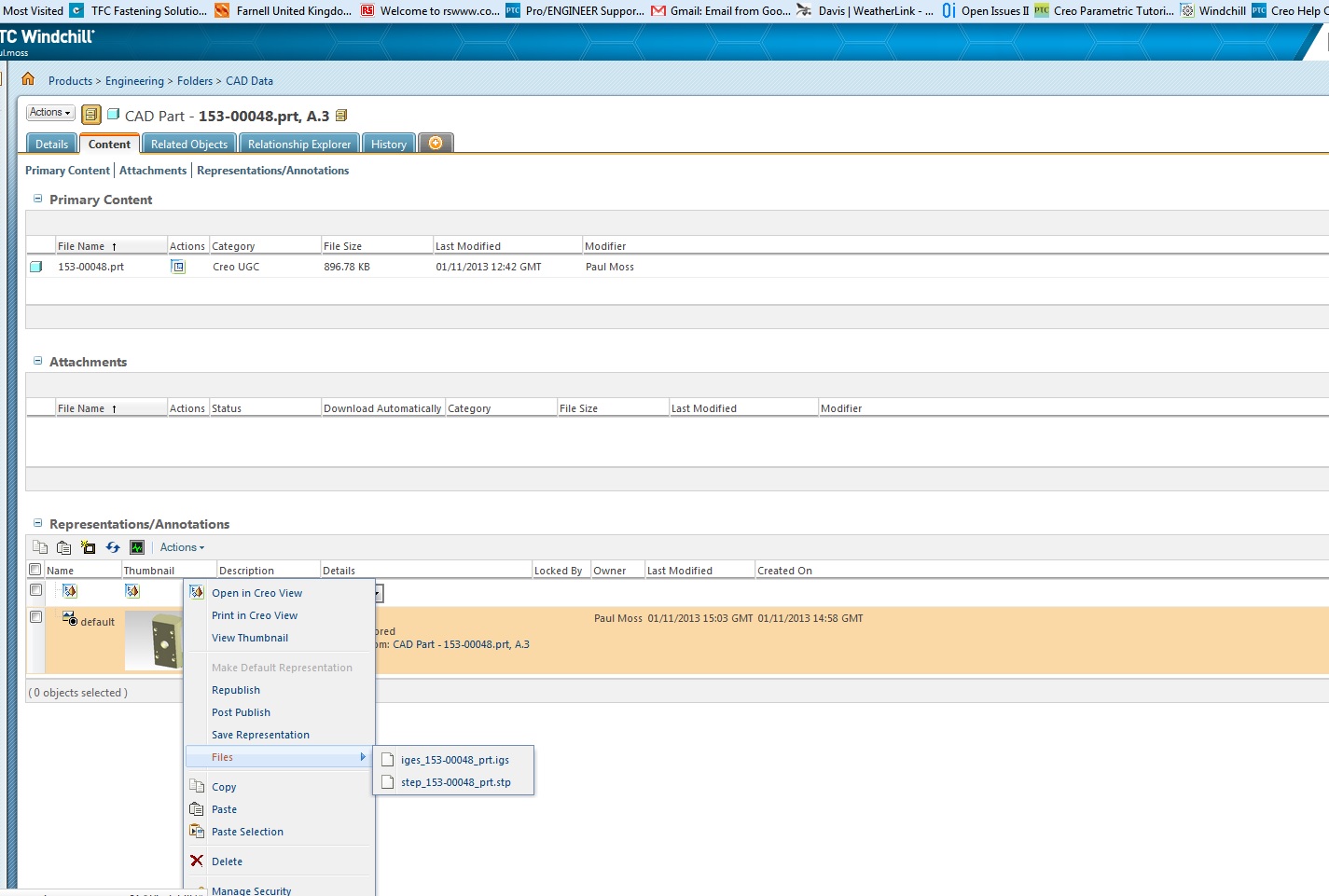Add a new tab with the plus icon
The width and height of the screenshot is (1329, 896).
click(436, 144)
